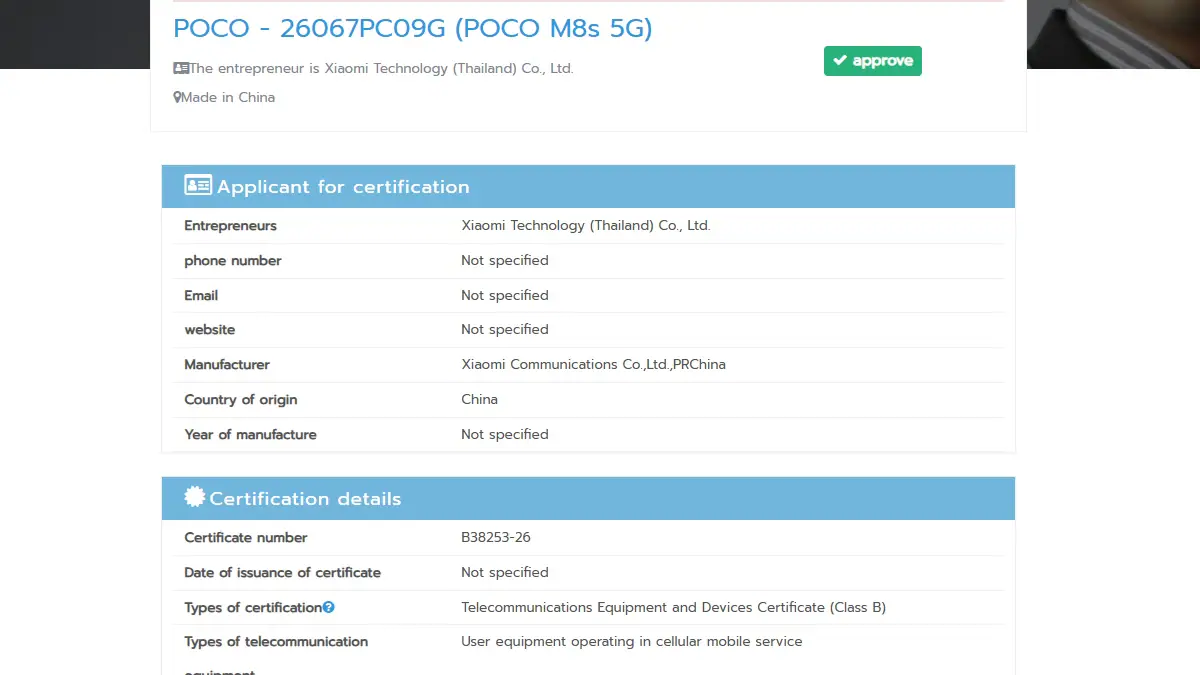Image resolution: width=1200 pixels, height=675 pixels.
Task: Select certificate number B38253-26
Action: tap(496, 538)
